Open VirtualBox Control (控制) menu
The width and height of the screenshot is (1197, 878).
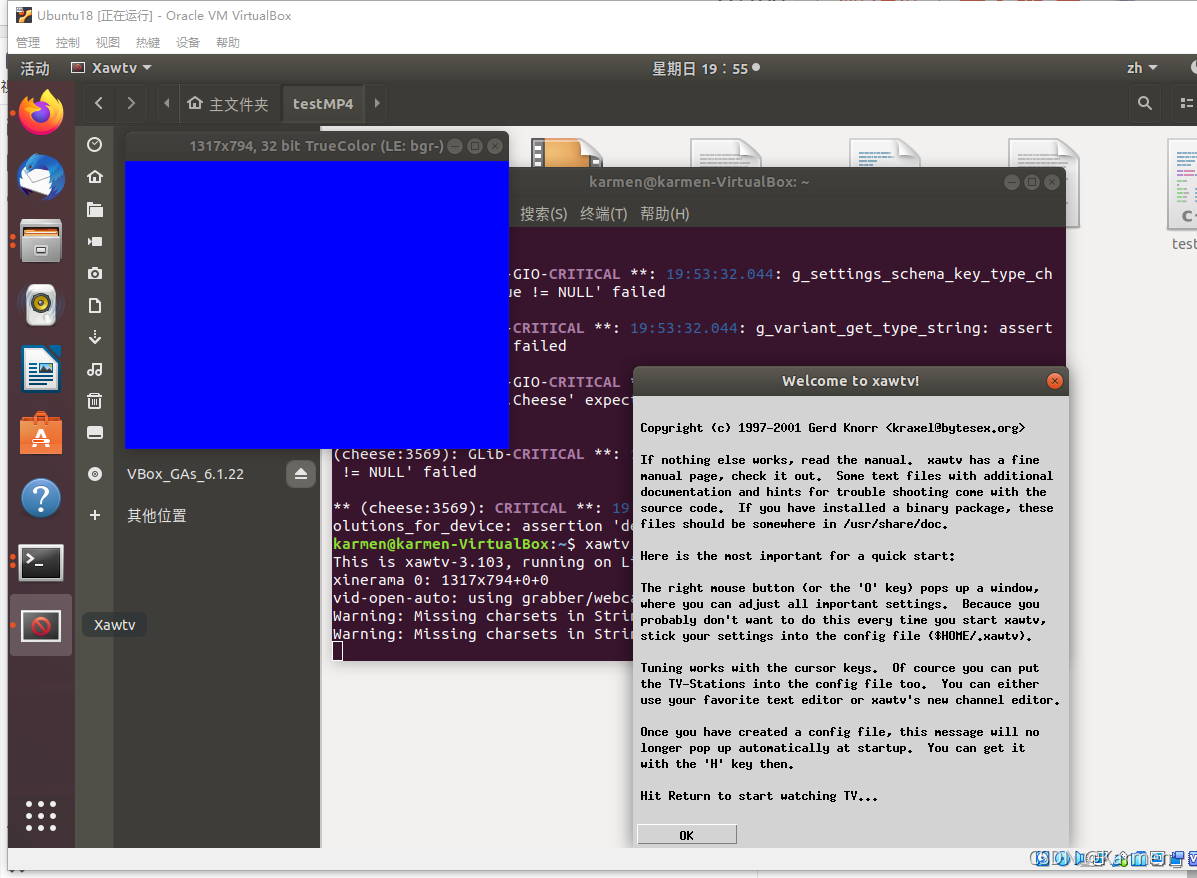coord(68,43)
